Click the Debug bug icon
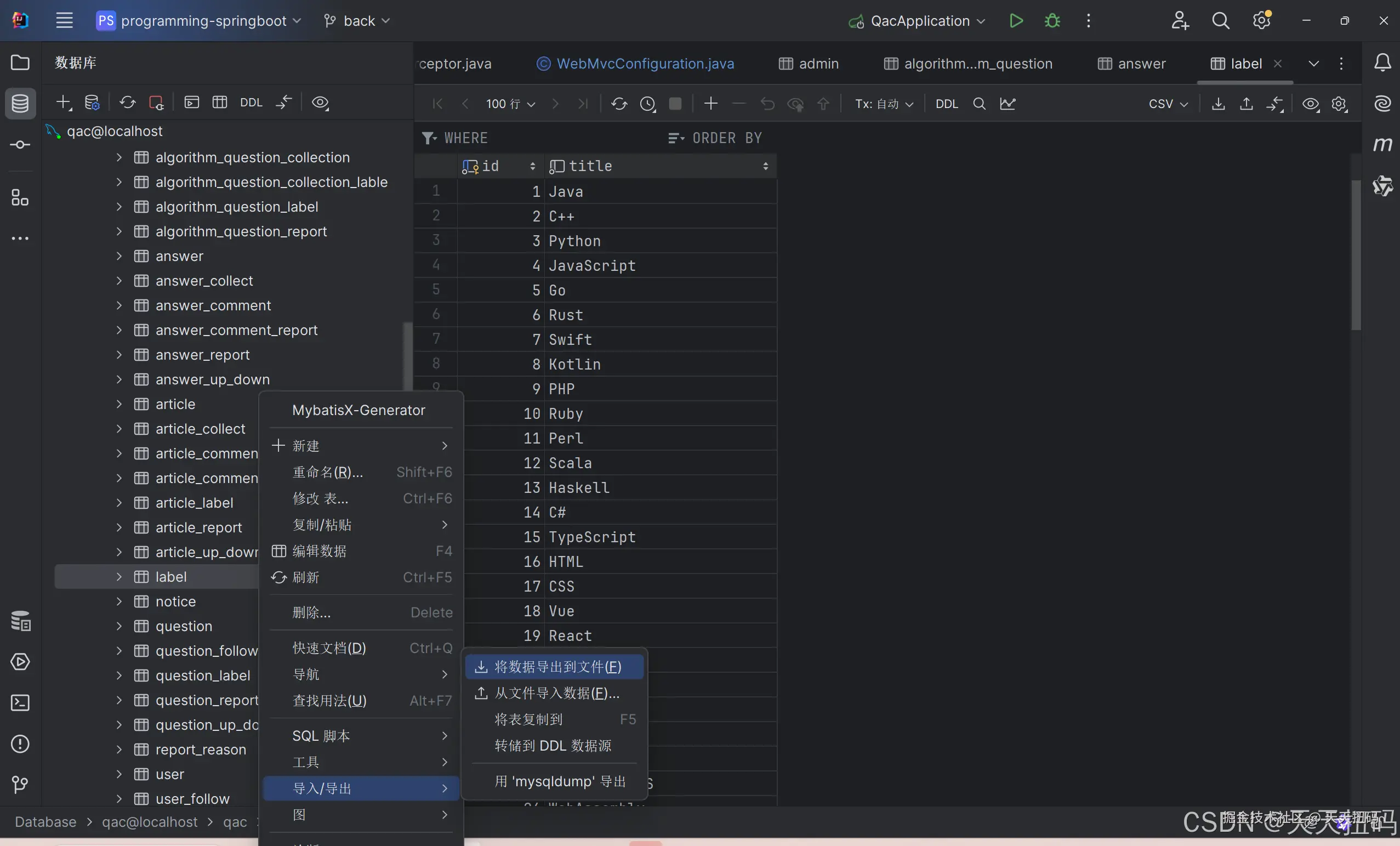The image size is (1400, 846). pos(1052,21)
